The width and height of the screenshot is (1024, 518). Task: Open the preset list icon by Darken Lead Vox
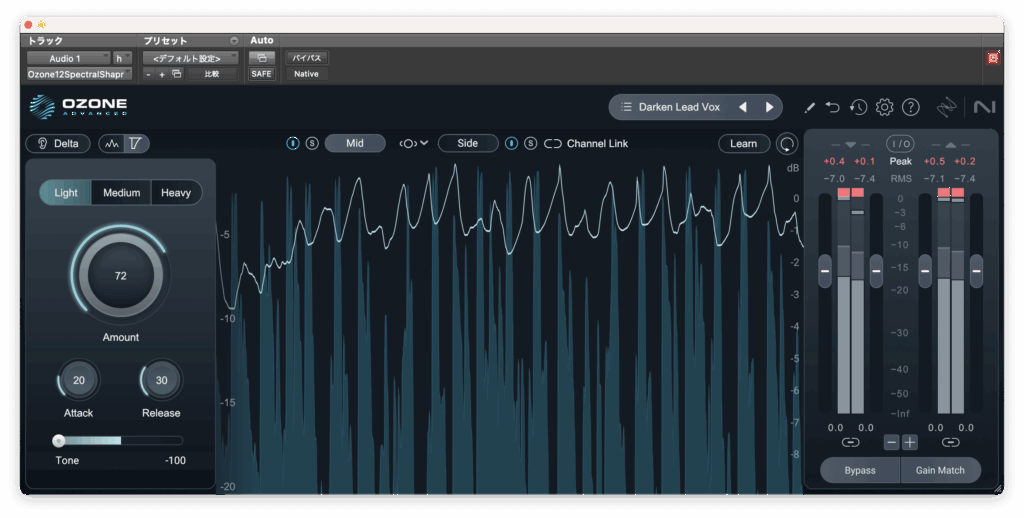pos(626,107)
